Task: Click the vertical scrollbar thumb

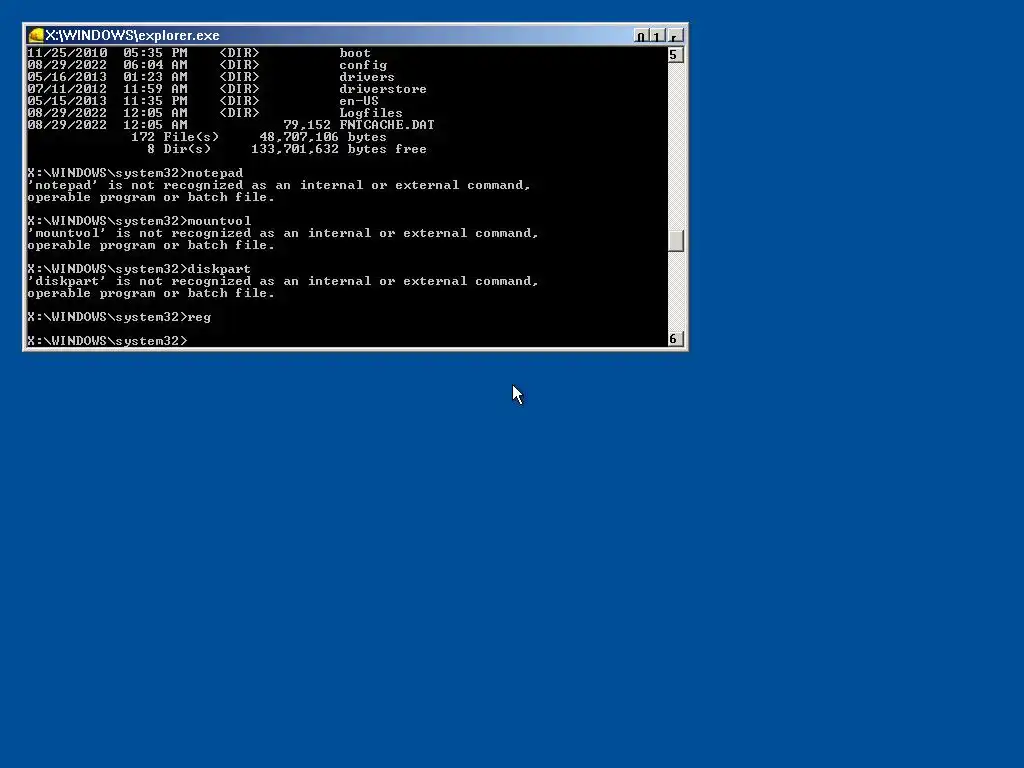Action: (675, 241)
